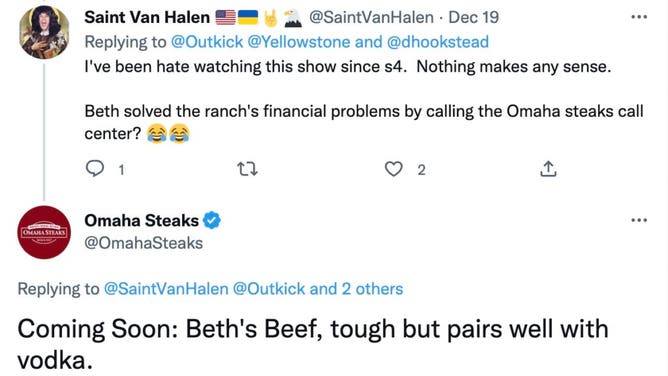
Task: Open more options on Saint Van Halen tweet
Action: point(639,17)
